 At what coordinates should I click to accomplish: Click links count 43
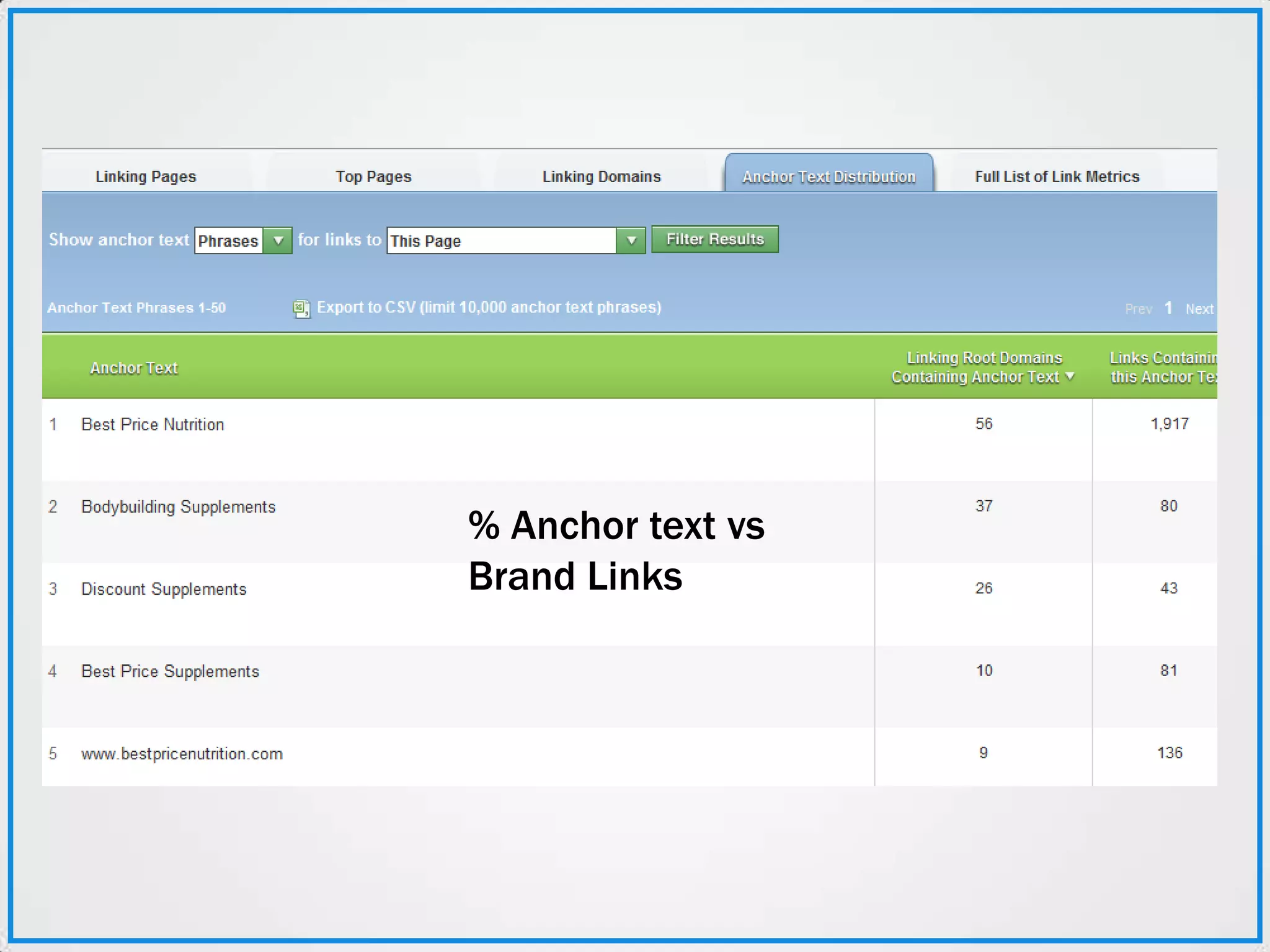click(x=1169, y=588)
